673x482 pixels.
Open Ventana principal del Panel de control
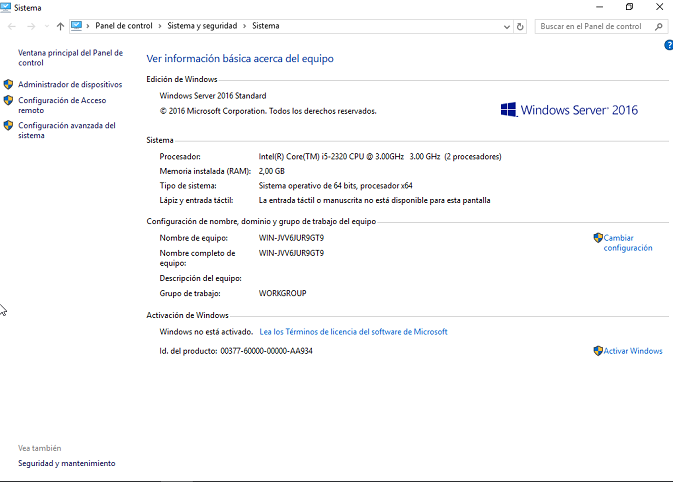[70, 58]
